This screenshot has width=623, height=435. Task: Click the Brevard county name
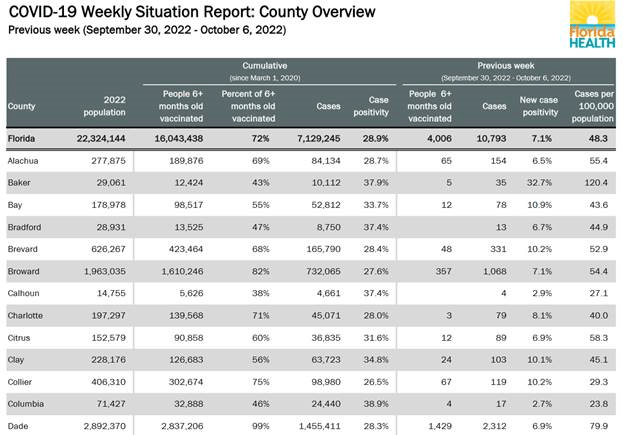[24, 252]
